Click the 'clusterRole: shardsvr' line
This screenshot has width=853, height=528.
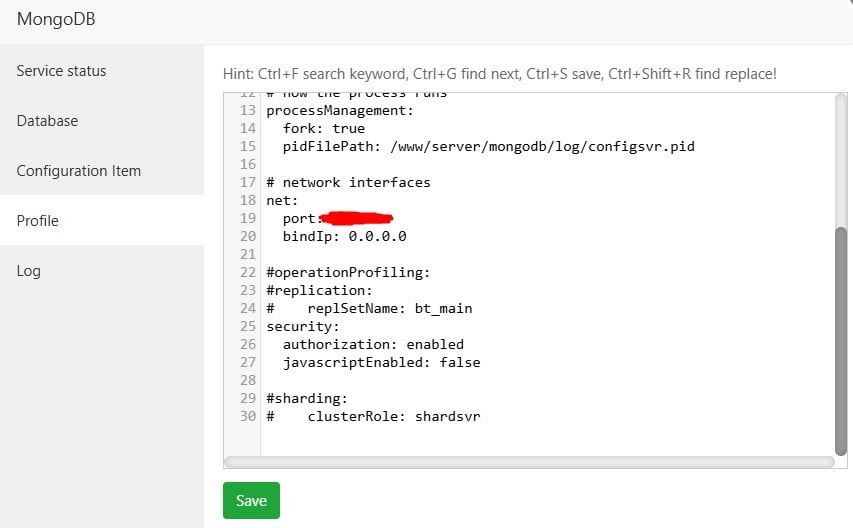tap(373, 416)
